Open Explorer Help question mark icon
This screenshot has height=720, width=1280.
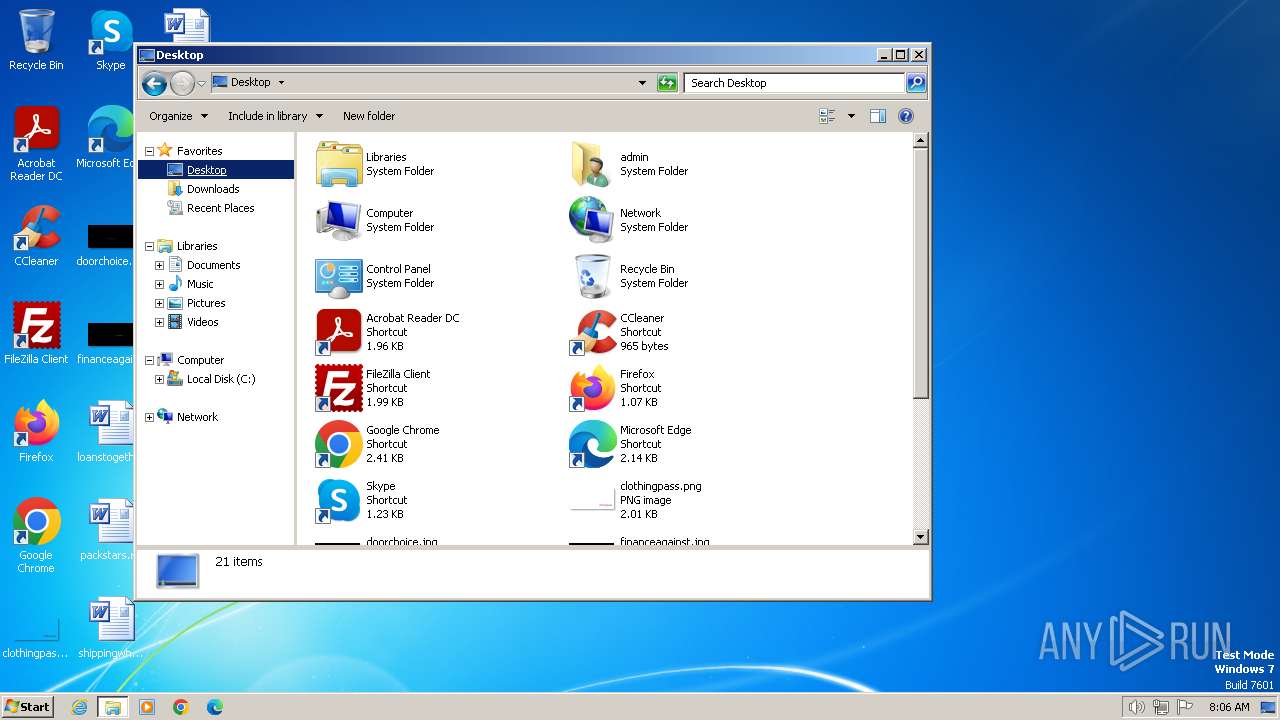coord(906,116)
